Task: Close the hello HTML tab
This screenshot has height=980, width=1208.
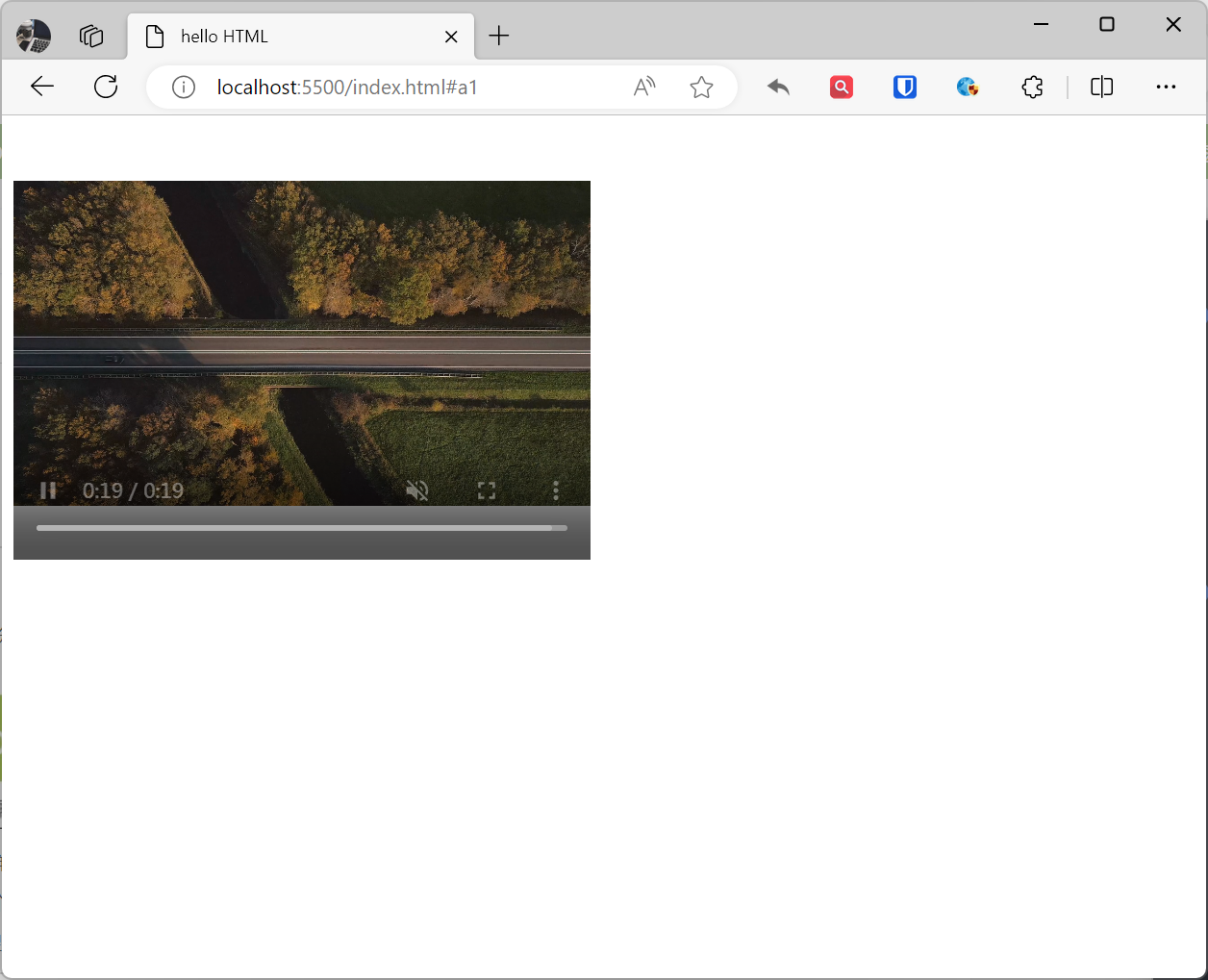Action: coord(451,37)
